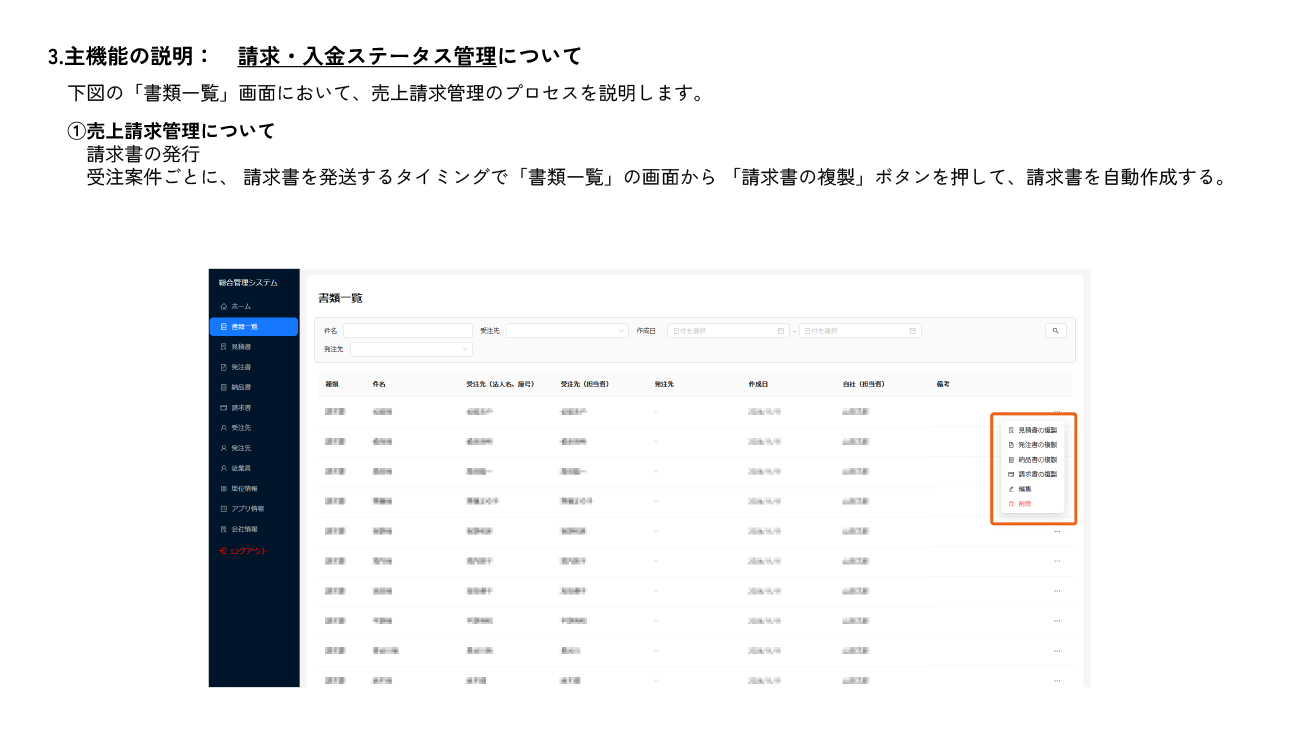1300x731 pixels.
Task: Click the ellipsis button just below the popup menu
Action: pyautogui.click(x=1056, y=531)
